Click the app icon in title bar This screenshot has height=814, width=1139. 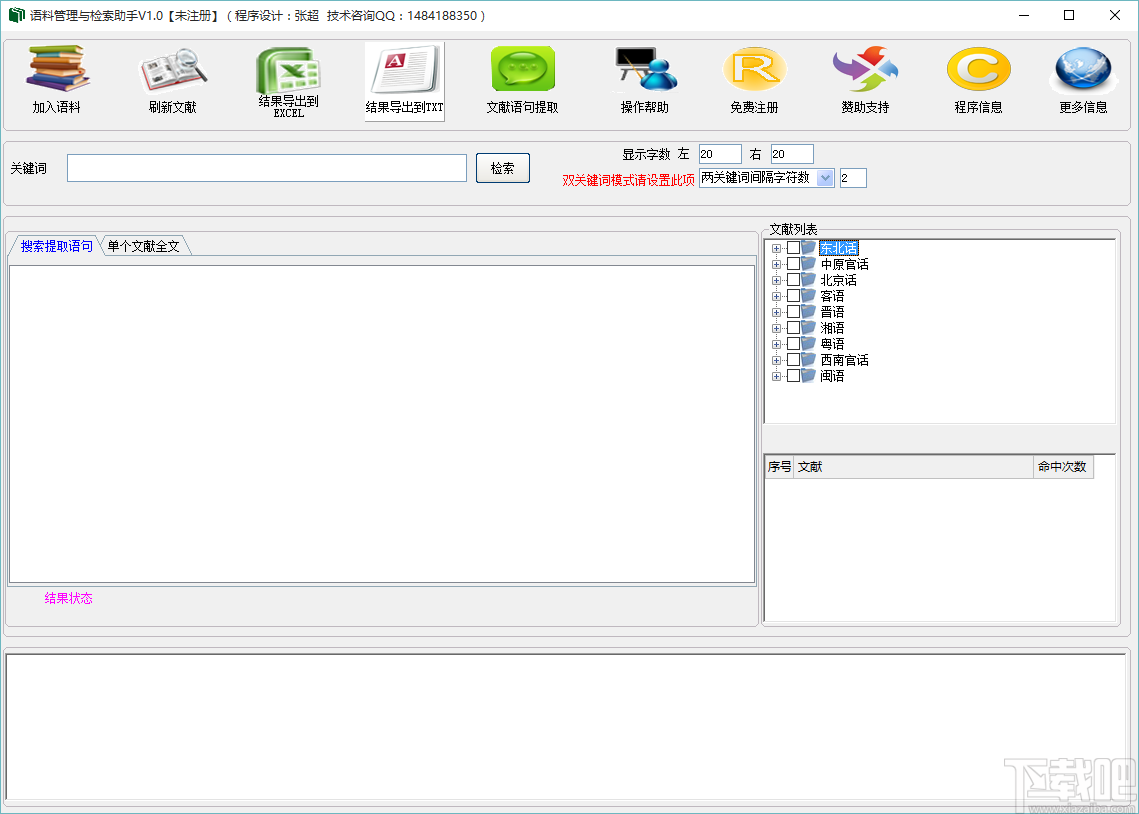click(x=17, y=15)
